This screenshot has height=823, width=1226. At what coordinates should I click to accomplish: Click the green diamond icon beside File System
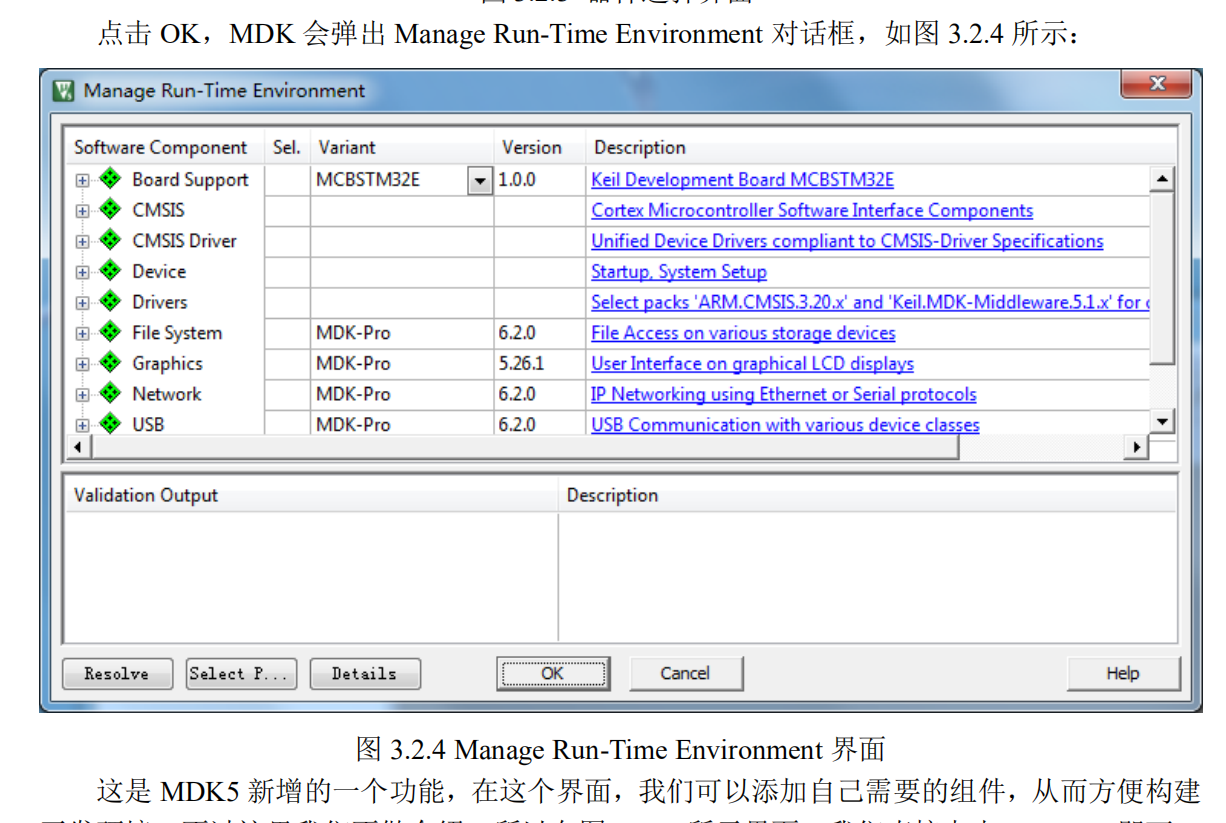(x=110, y=333)
